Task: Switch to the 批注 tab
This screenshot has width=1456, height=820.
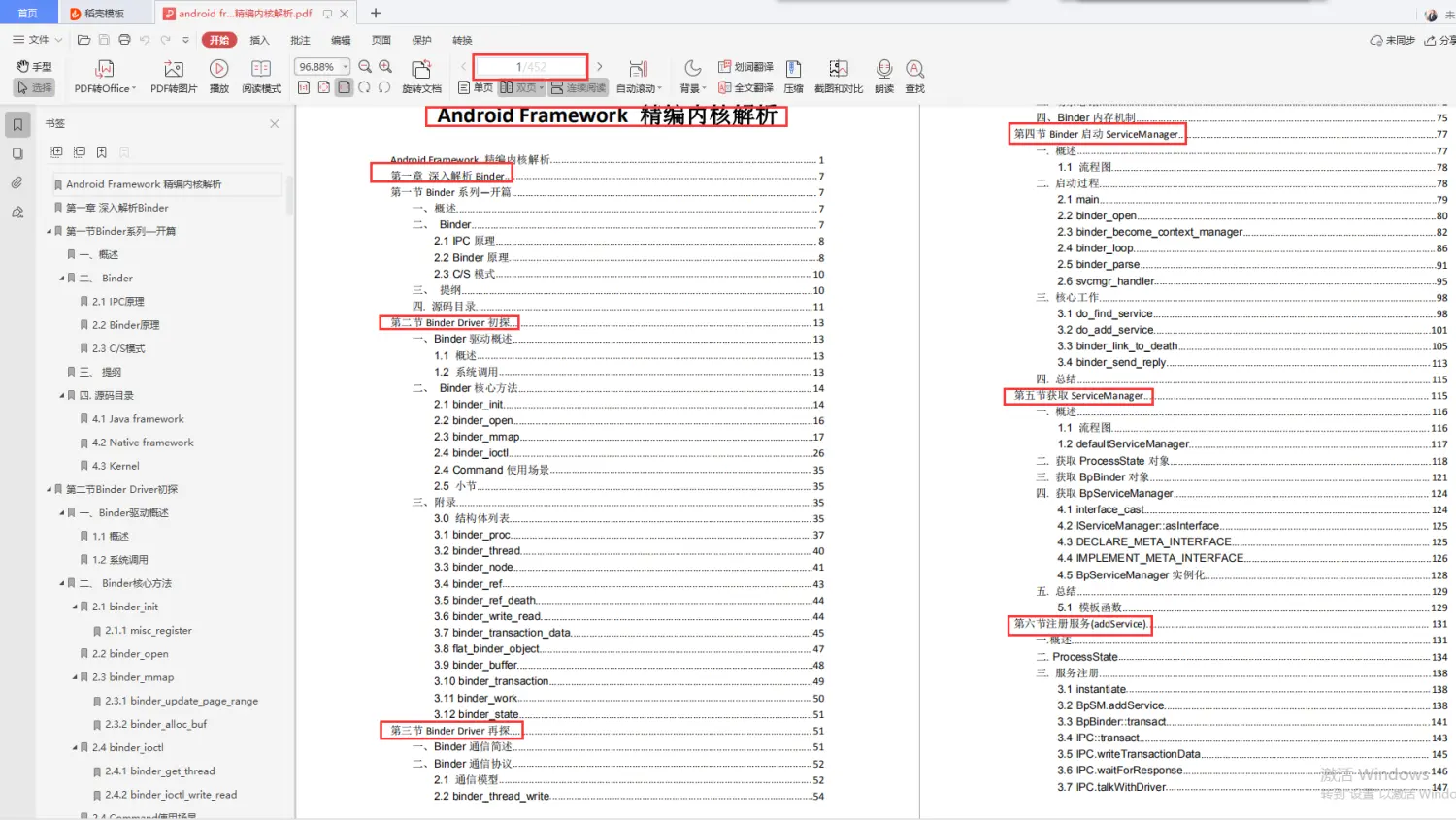Action: click(300, 40)
